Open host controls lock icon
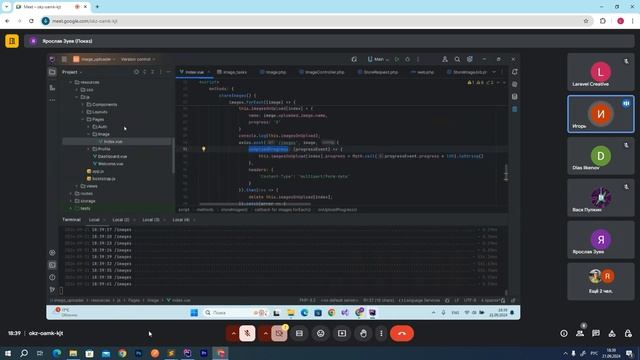Viewport: 640px width, 360px height. tap(628, 333)
